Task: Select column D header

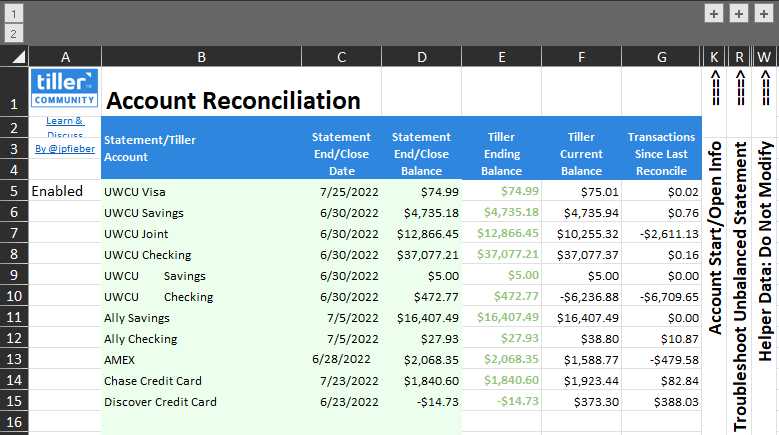Action: click(421, 57)
